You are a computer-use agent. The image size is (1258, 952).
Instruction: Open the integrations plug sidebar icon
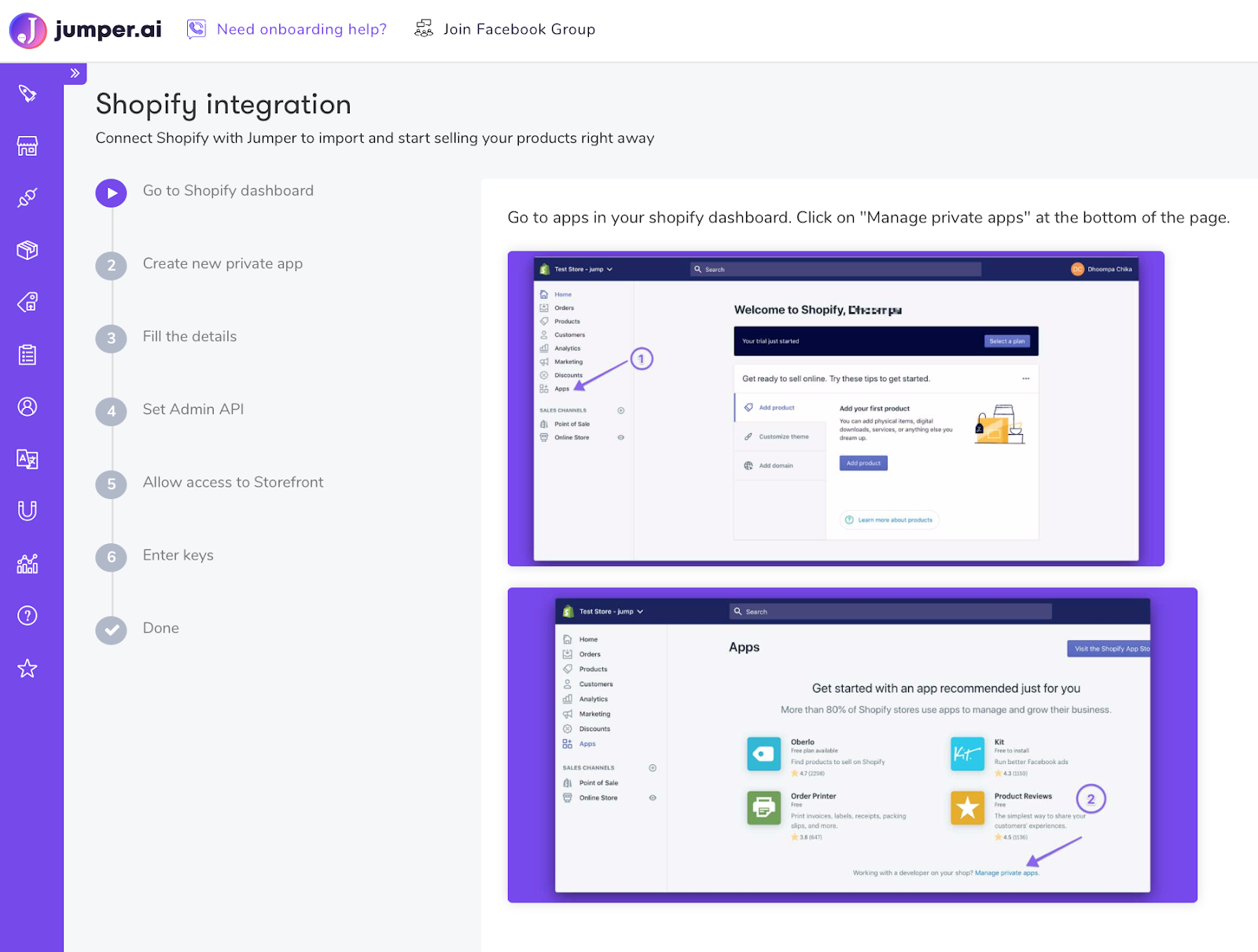pyautogui.click(x=28, y=198)
